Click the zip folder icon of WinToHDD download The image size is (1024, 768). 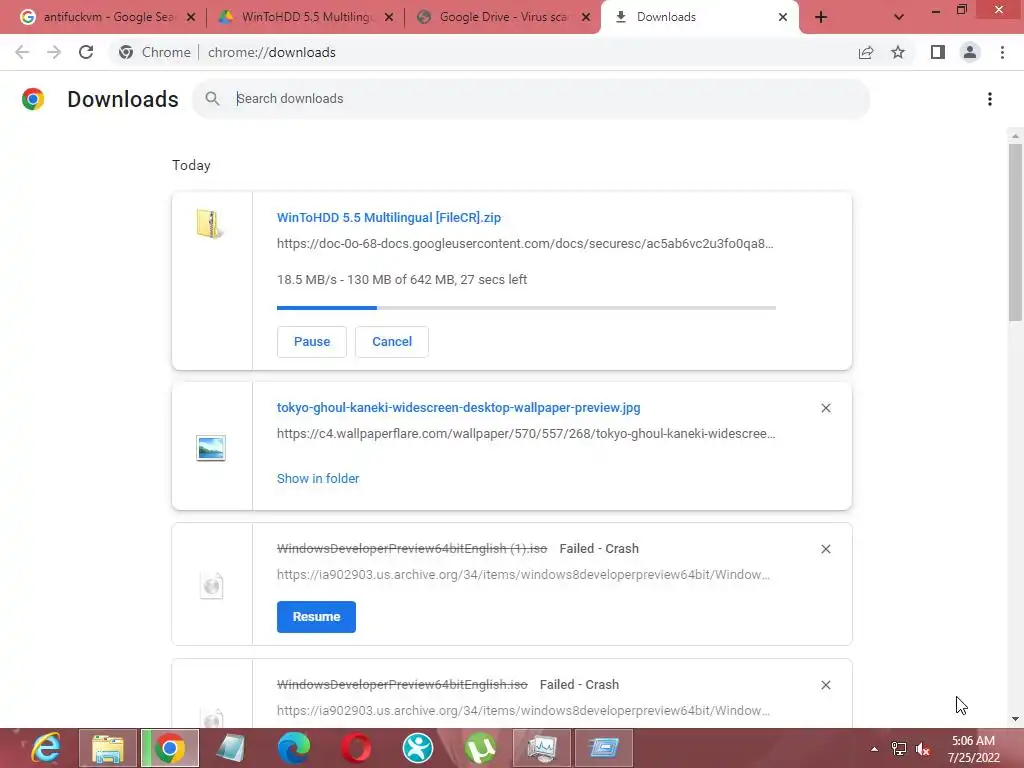210,224
